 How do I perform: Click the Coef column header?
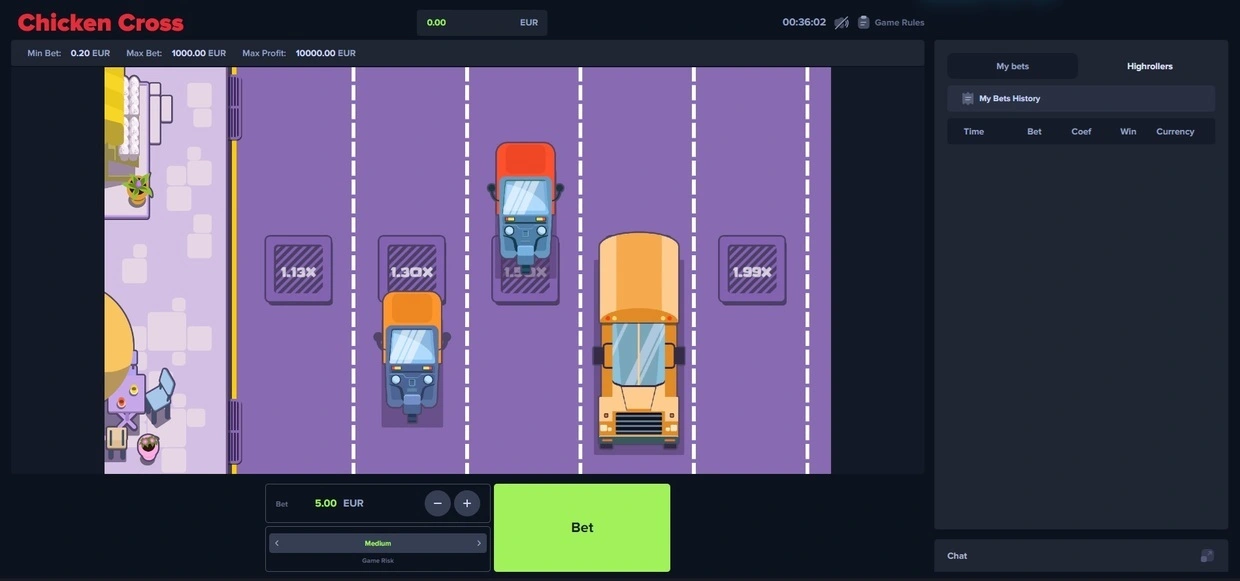(x=1081, y=131)
